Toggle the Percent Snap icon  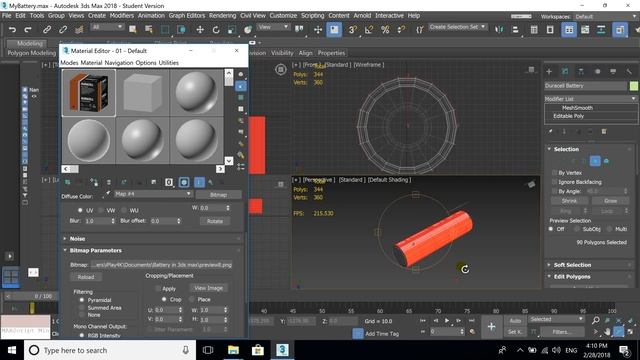385,29
